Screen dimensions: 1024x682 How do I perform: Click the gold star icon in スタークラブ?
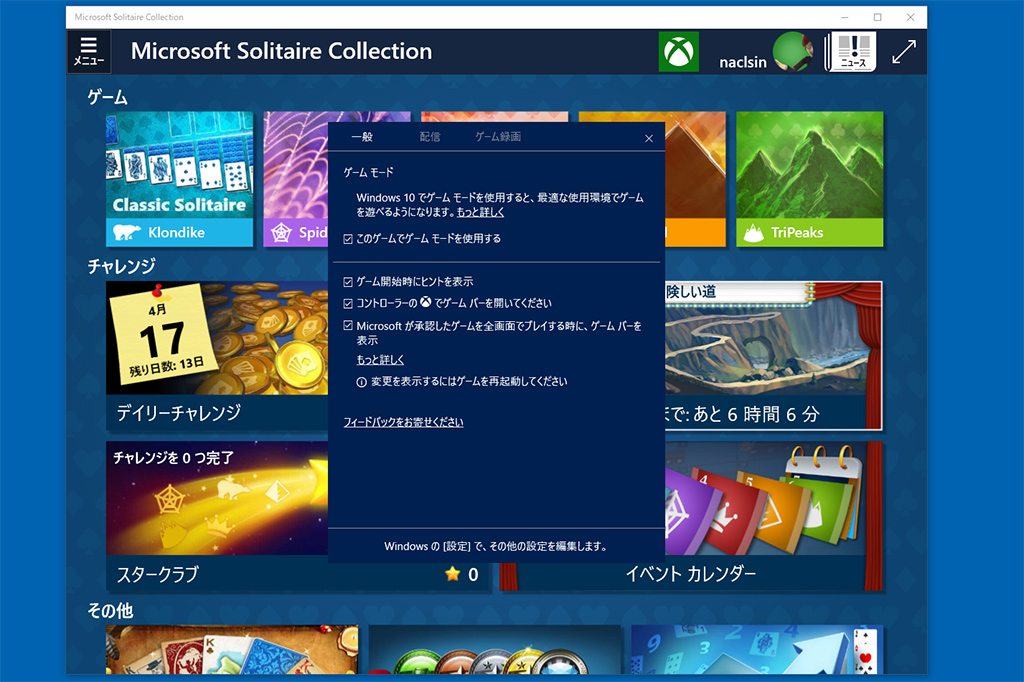(x=452, y=574)
